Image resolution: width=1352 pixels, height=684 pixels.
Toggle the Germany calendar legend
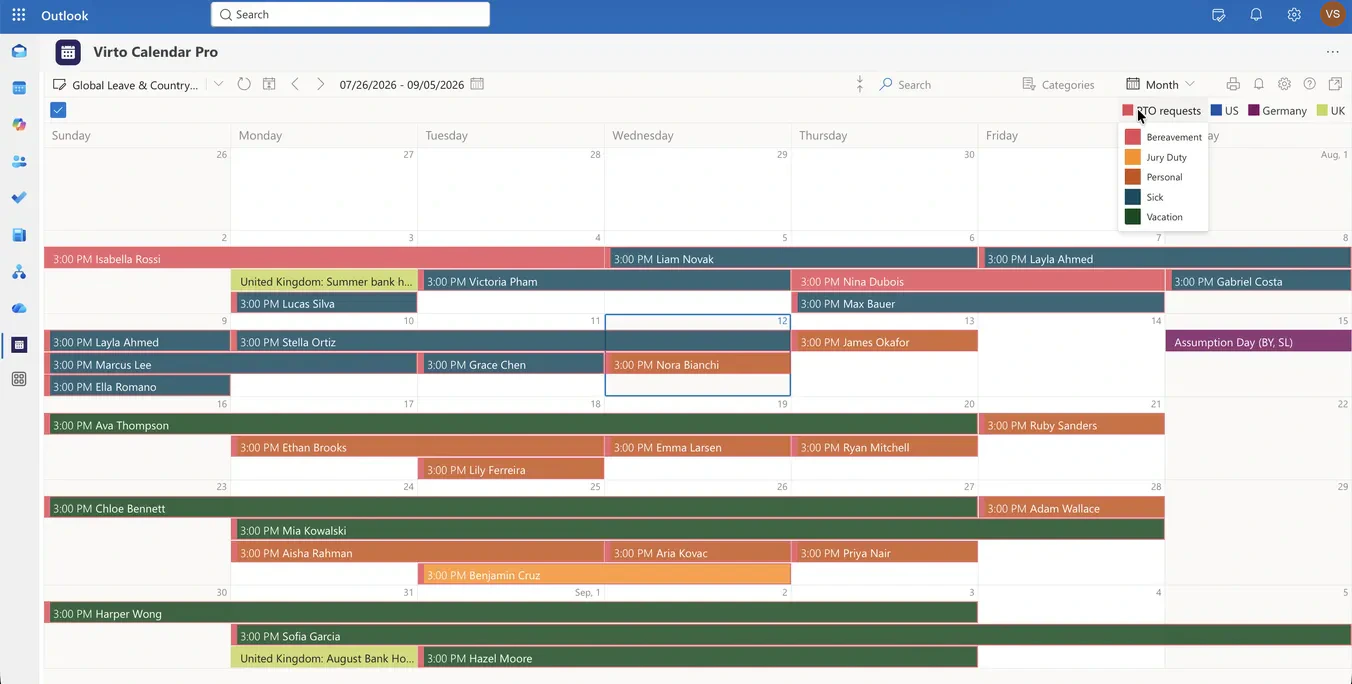coord(1277,111)
